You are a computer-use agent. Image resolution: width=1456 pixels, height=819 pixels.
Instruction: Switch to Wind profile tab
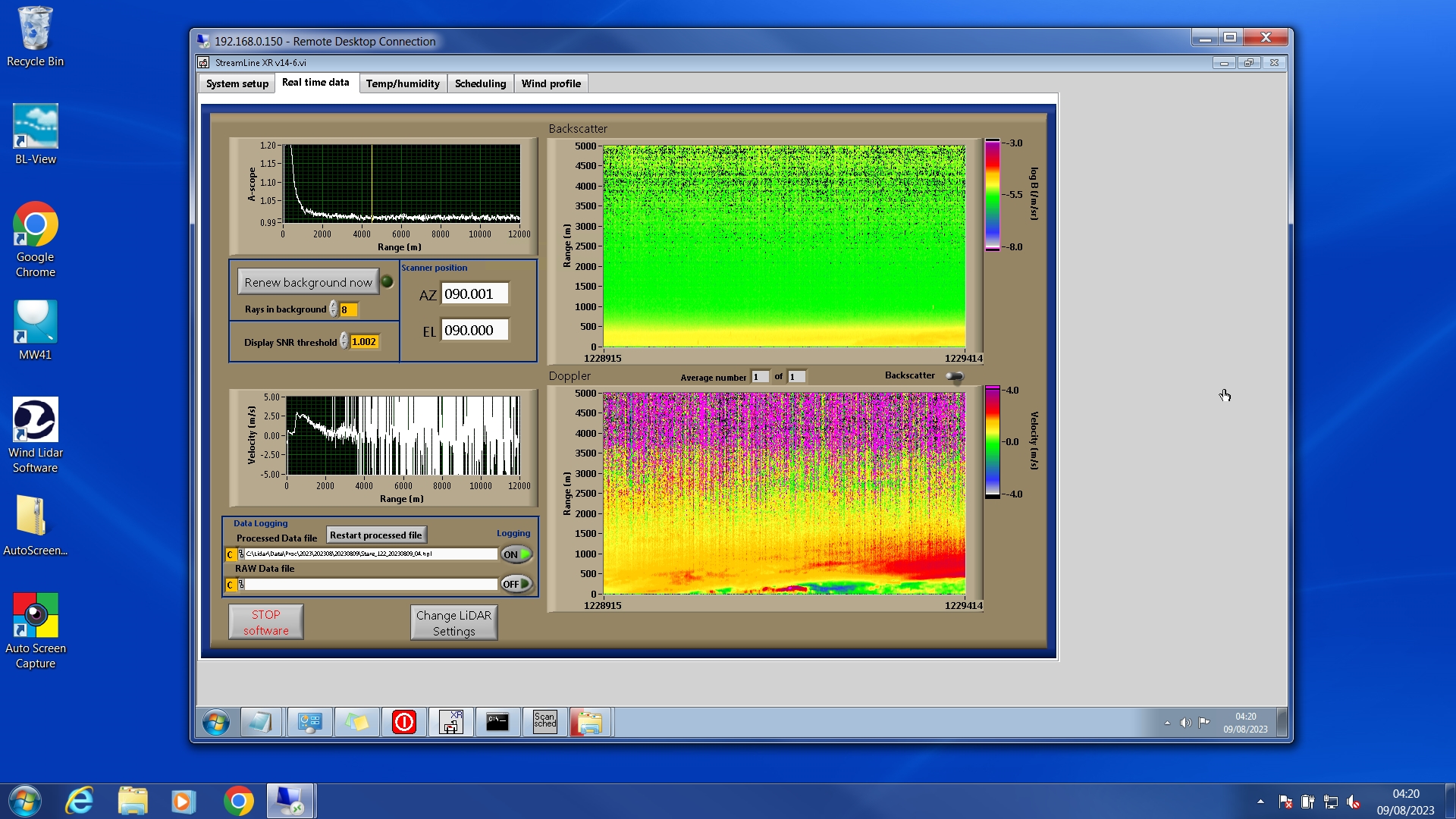pyautogui.click(x=551, y=83)
